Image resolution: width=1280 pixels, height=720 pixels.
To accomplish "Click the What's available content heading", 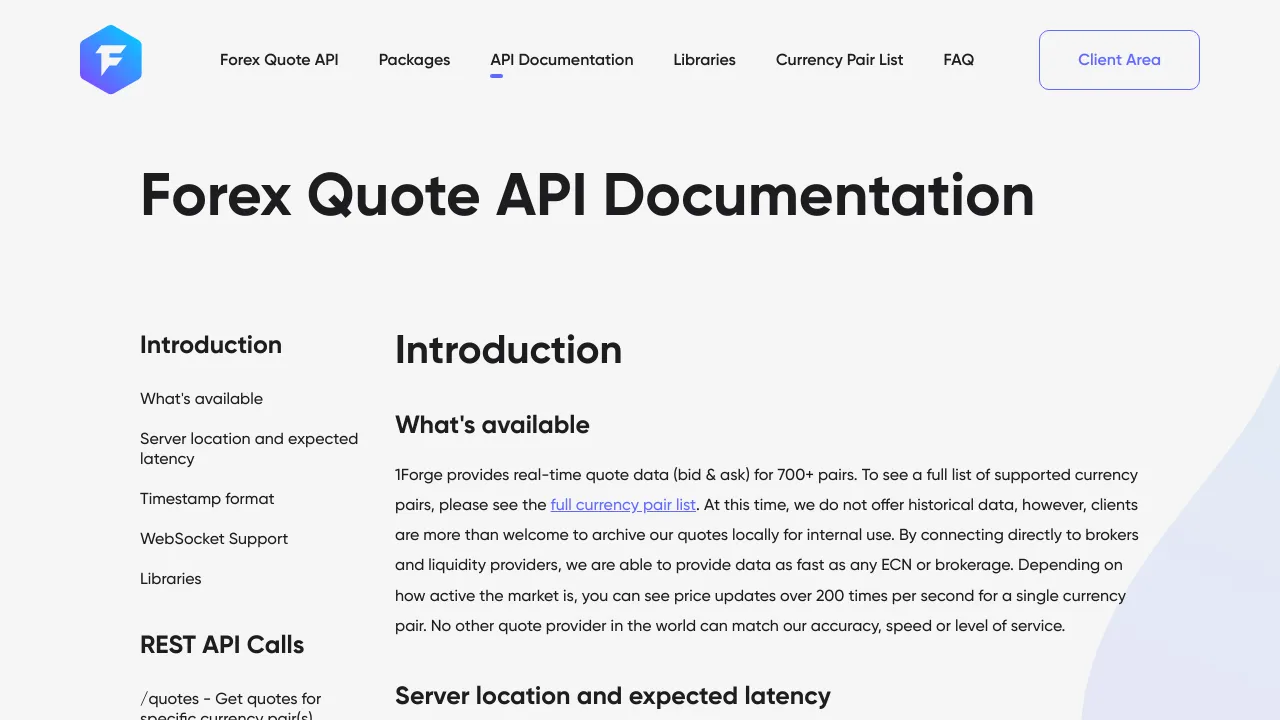I will (x=492, y=425).
